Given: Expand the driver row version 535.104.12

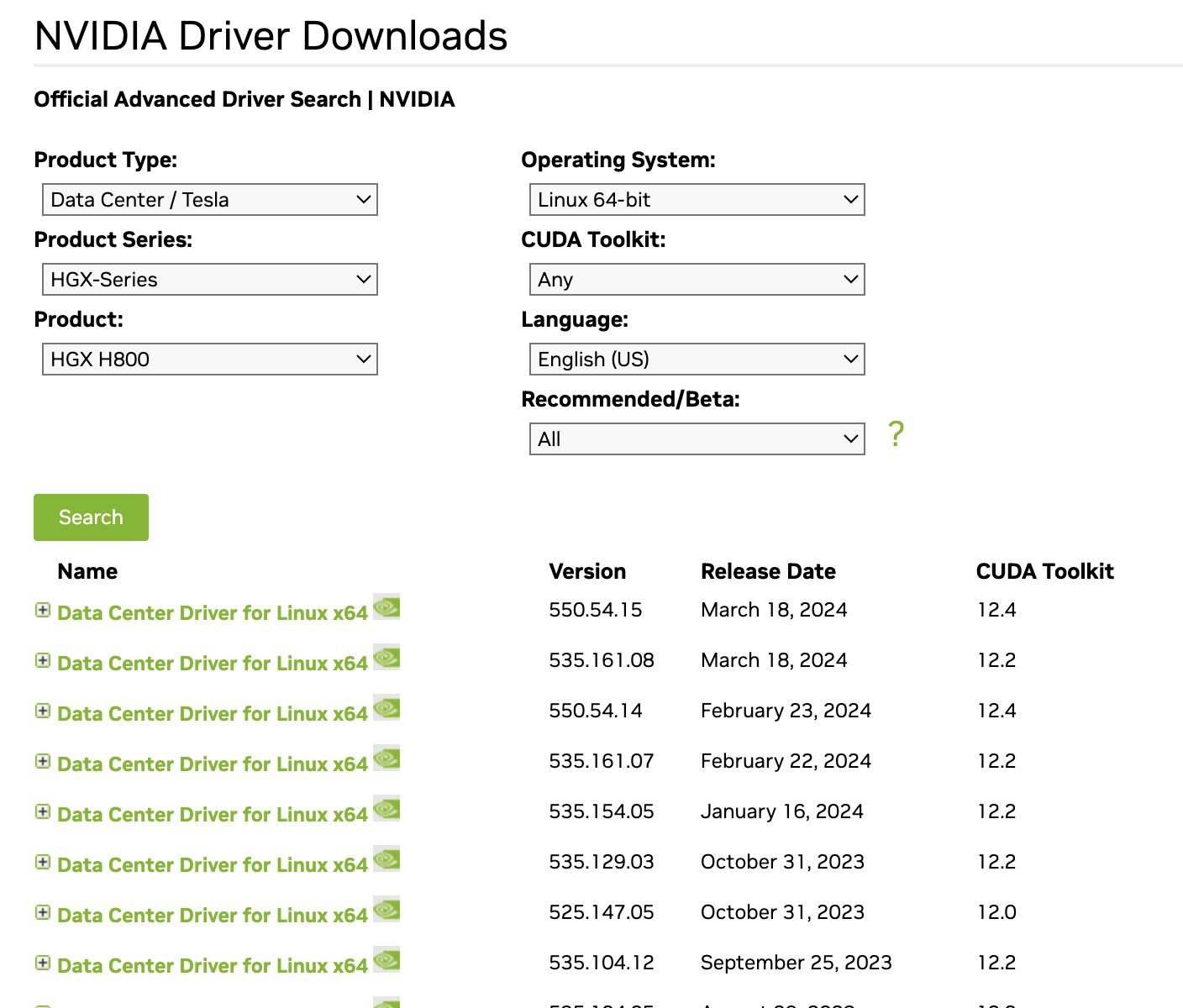Looking at the screenshot, I should [43, 963].
